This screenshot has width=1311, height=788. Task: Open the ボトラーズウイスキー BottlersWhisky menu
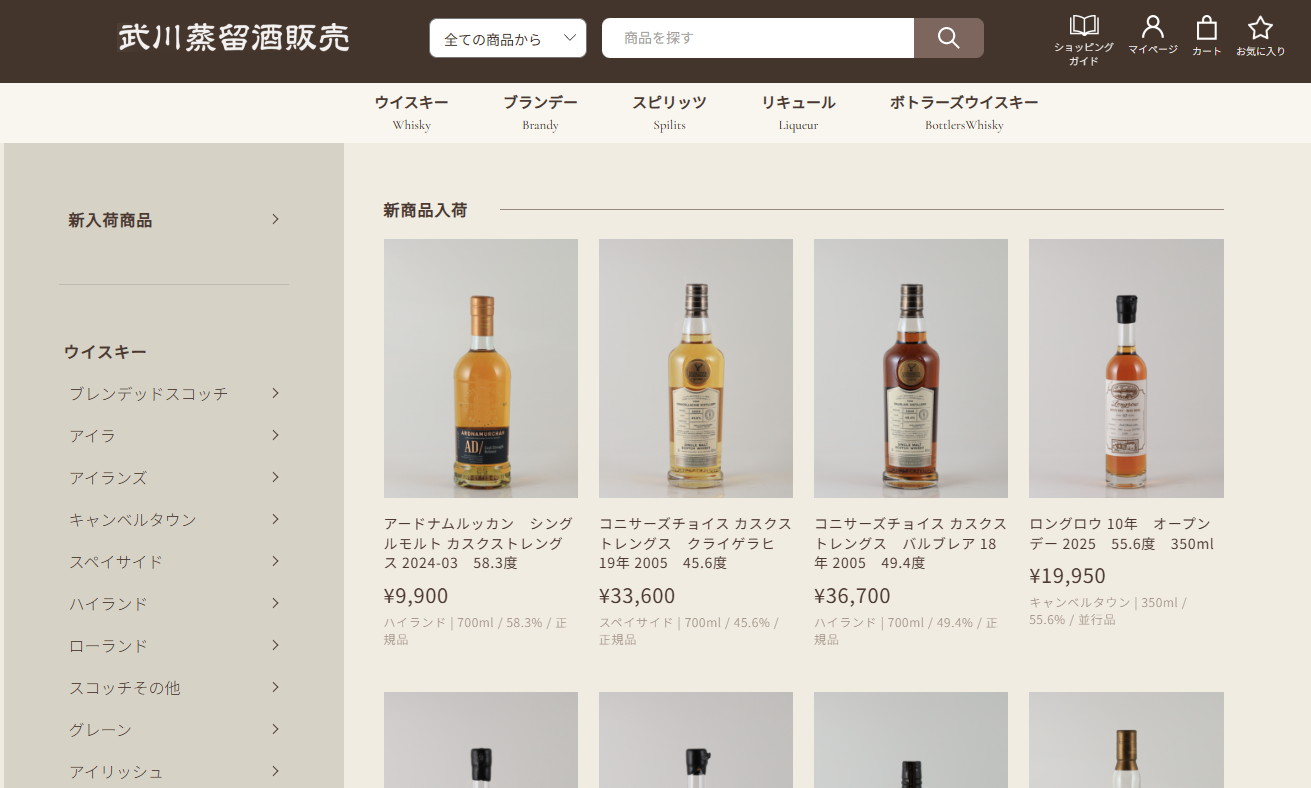pos(964,112)
